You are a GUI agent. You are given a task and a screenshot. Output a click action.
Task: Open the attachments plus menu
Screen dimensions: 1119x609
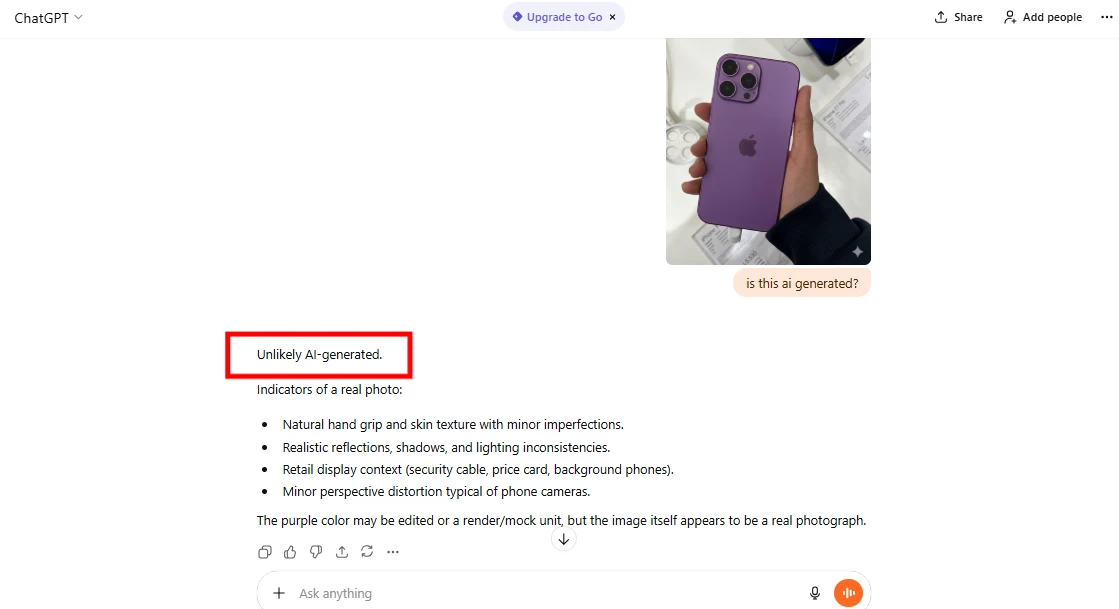coord(279,593)
